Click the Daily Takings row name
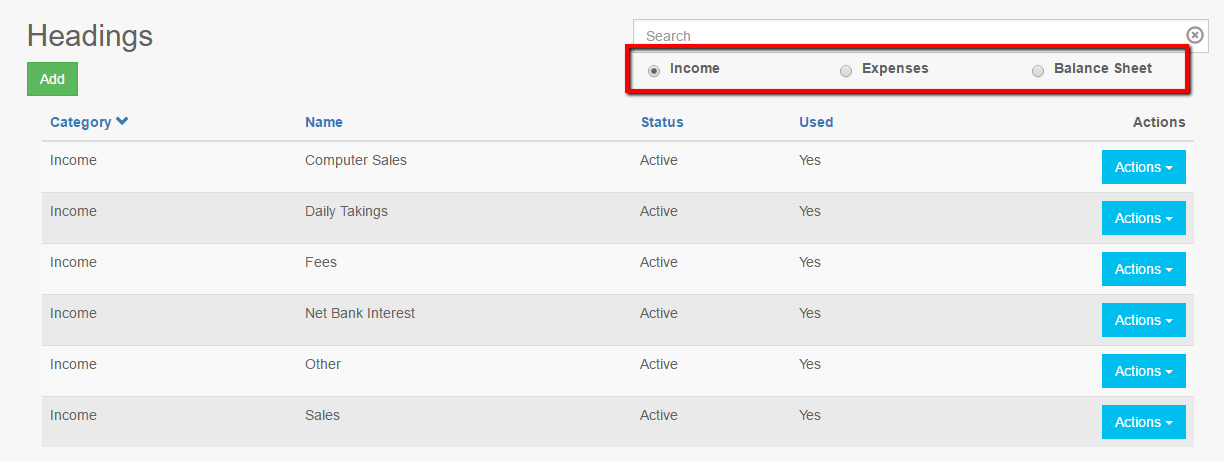This screenshot has width=1224, height=462. tap(345, 211)
